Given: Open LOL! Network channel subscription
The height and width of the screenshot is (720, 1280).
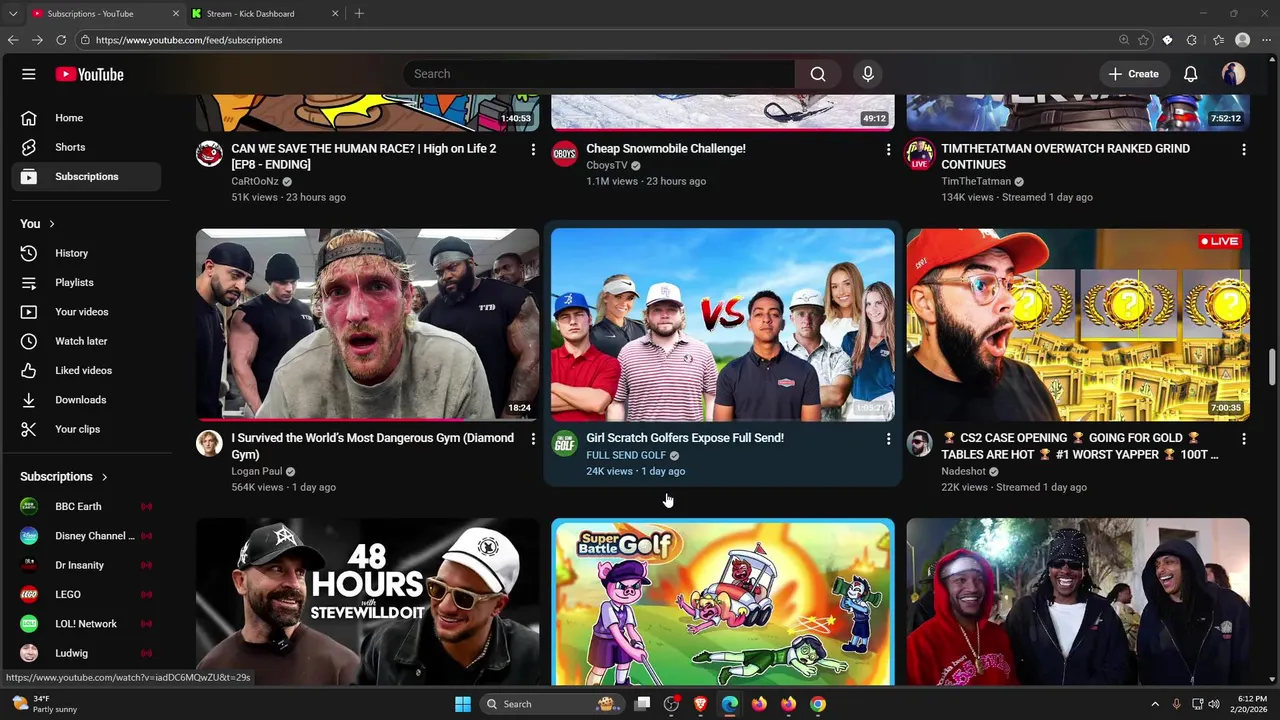Looking at the screenshot, I should [86, 624].
